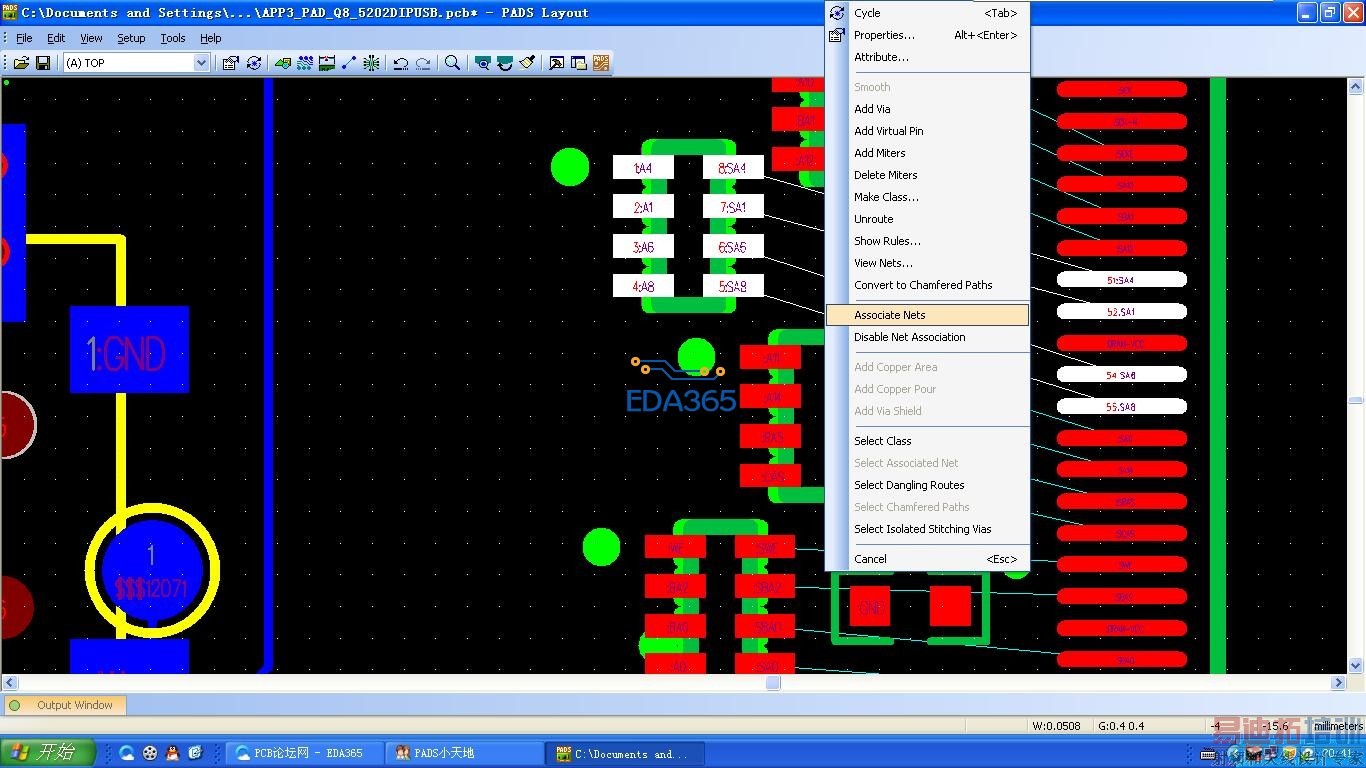Open Show Rules... from context menu
Image resolution: width=1366 pixels, height=768 pixels.
coord(927,241)
